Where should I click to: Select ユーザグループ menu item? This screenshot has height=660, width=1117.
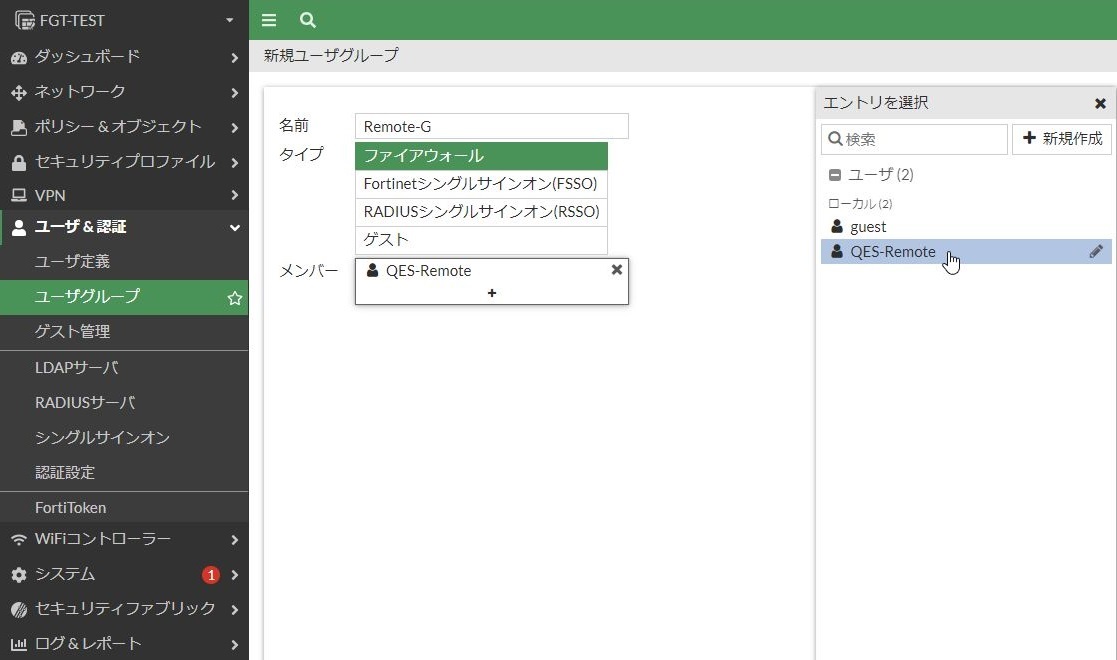tap(124, 297)
